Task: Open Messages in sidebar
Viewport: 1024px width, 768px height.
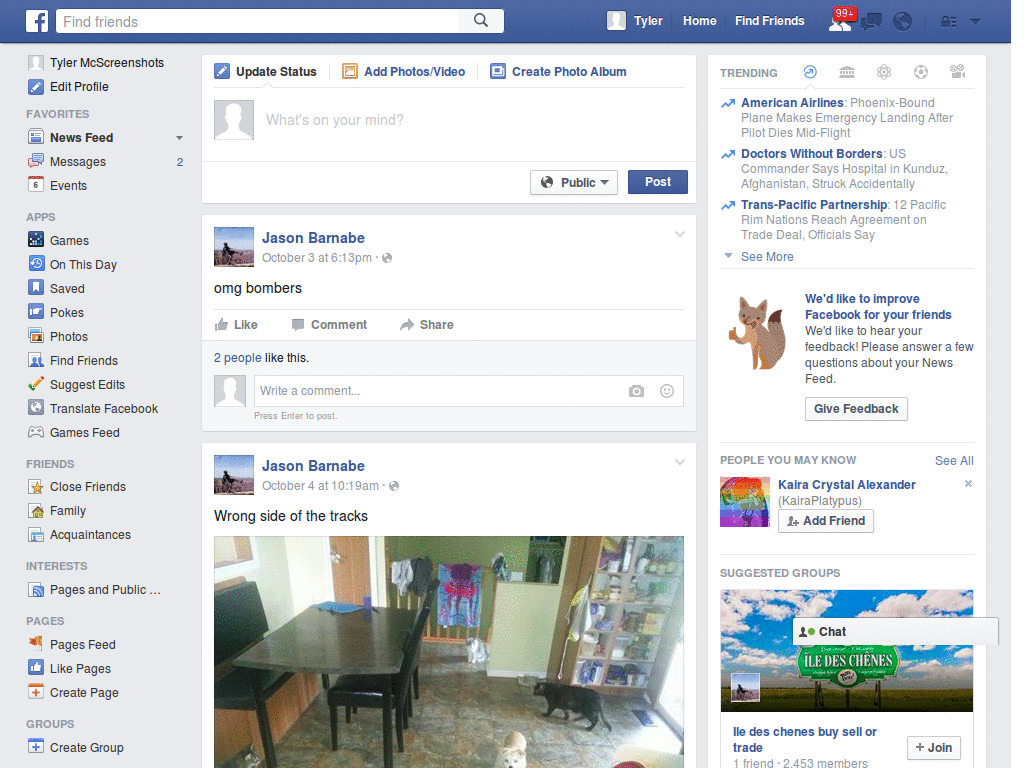Action: click(67, 162)
